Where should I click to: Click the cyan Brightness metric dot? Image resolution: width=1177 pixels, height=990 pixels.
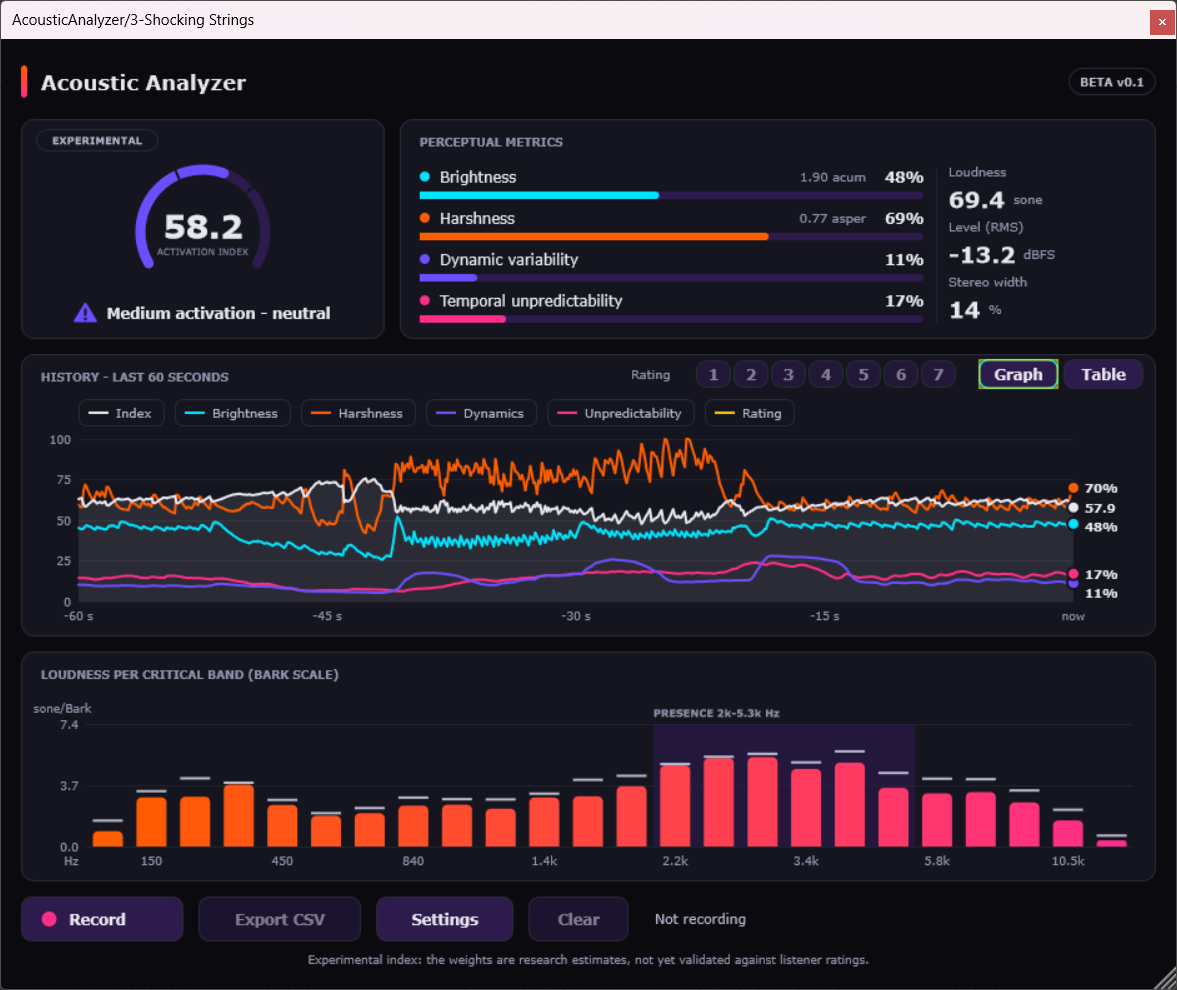tap(425, 177)
